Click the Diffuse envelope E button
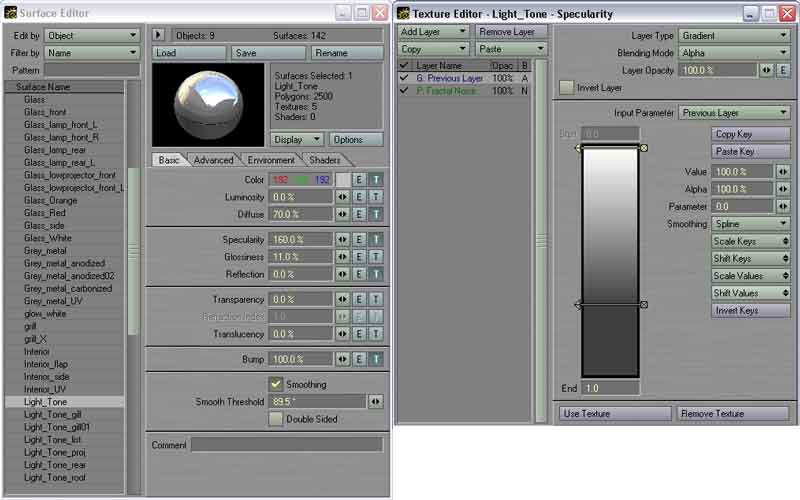Image resolution: width=800 pixels, height=500 pixels. 359,214
